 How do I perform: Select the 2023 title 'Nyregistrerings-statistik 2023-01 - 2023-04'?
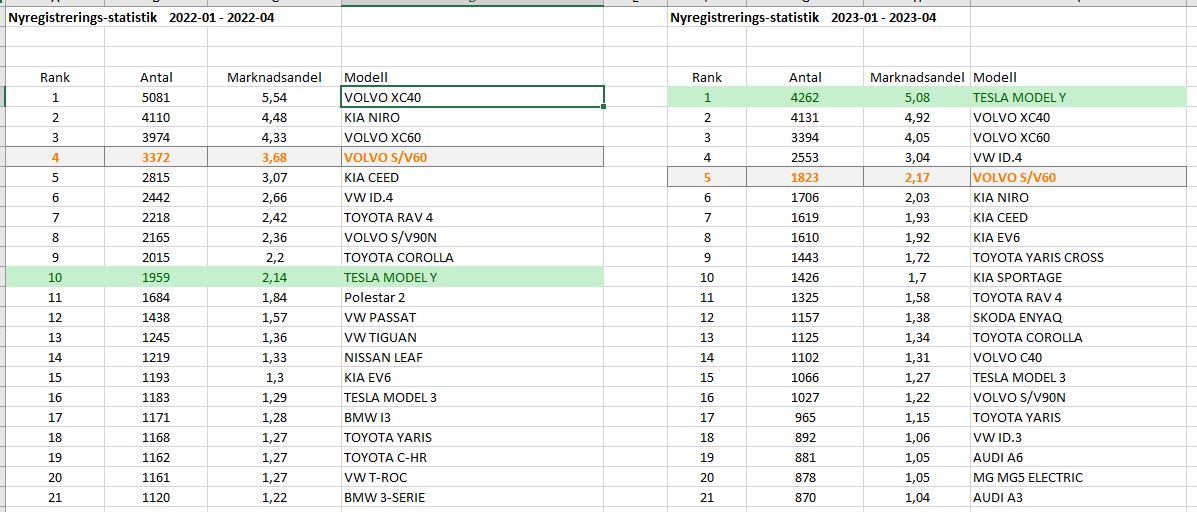[x=803, y=18]
